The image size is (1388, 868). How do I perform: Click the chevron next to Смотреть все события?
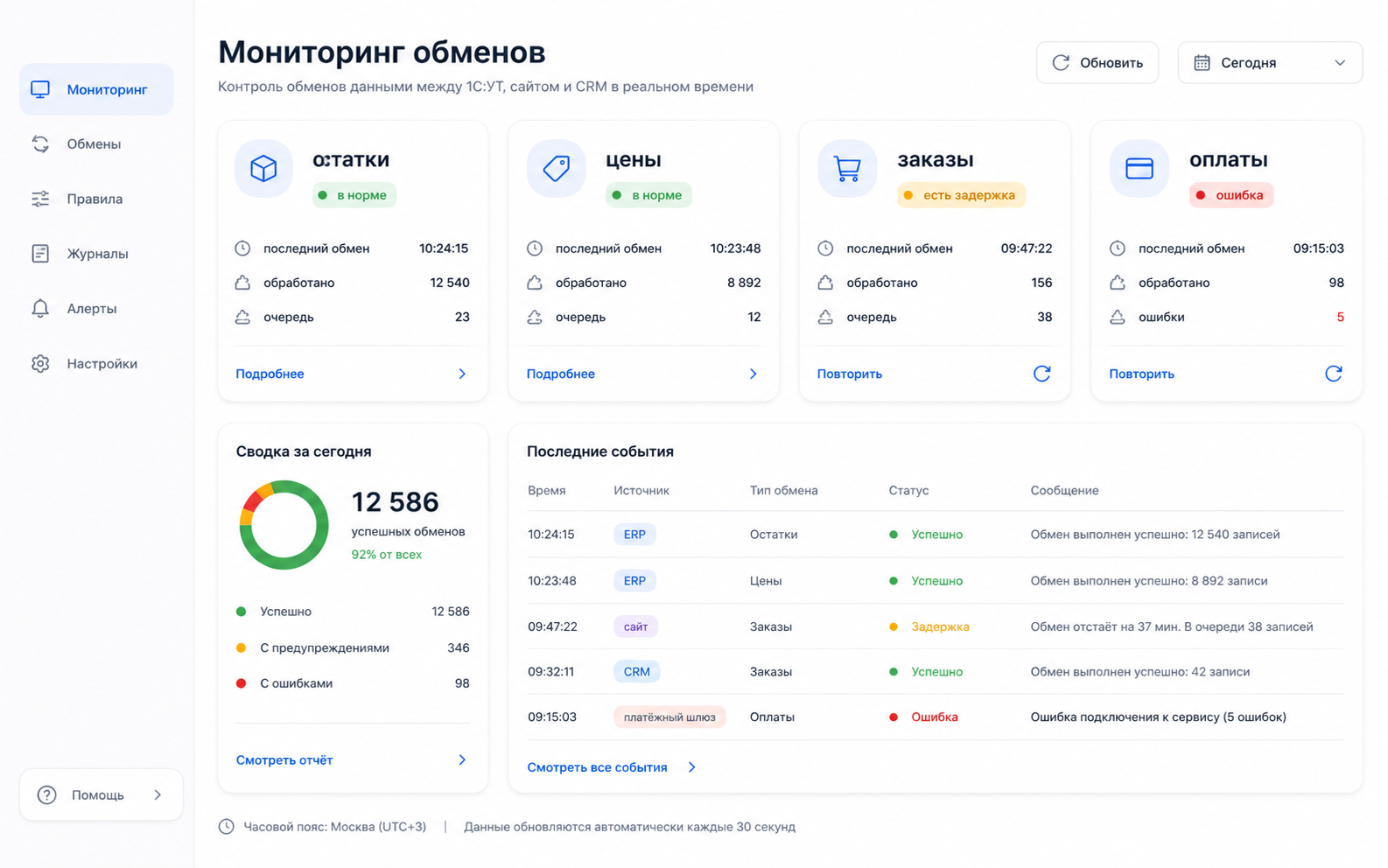coord(691,767)
